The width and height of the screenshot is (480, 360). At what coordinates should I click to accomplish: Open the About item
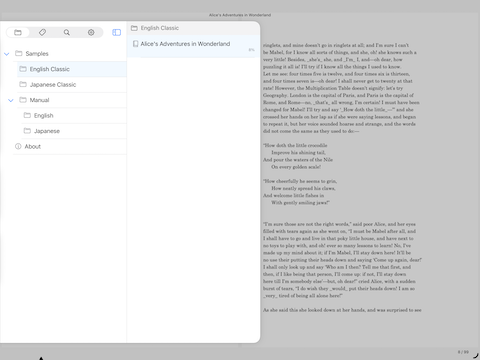[70, 146]
